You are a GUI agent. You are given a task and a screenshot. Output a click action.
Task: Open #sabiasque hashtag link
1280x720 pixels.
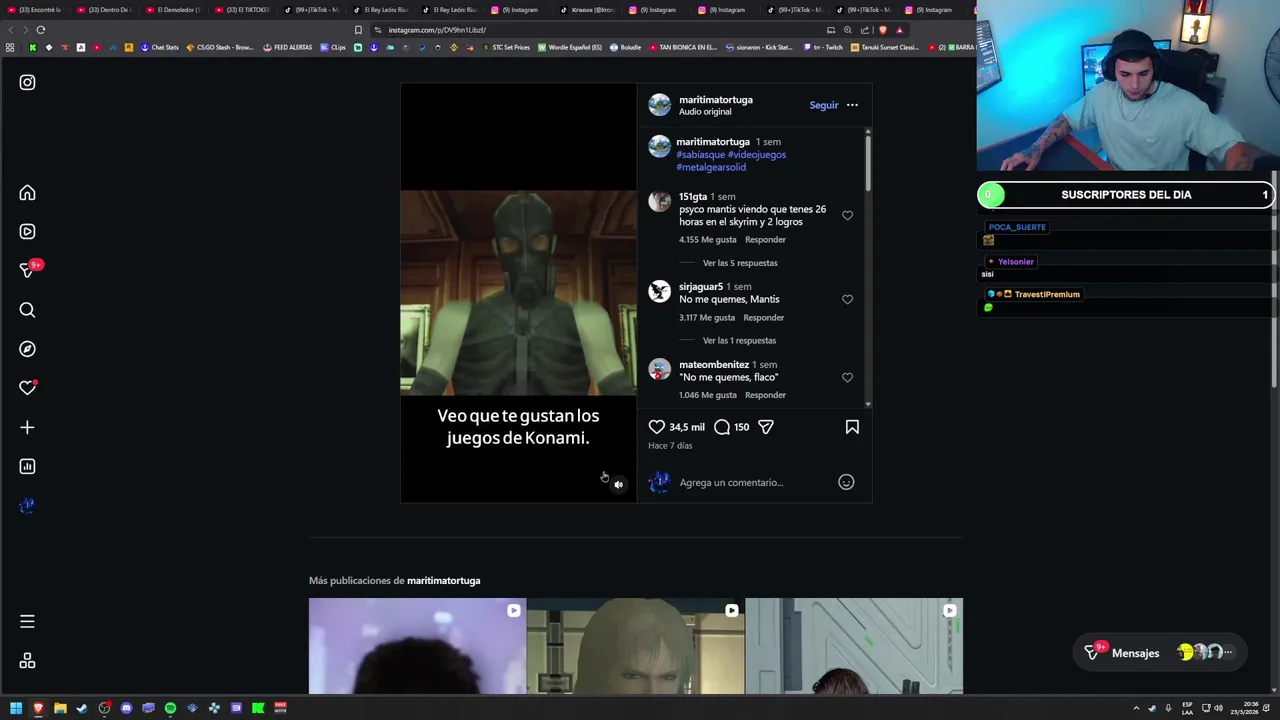pyautogui.click(x=700, y=155)
